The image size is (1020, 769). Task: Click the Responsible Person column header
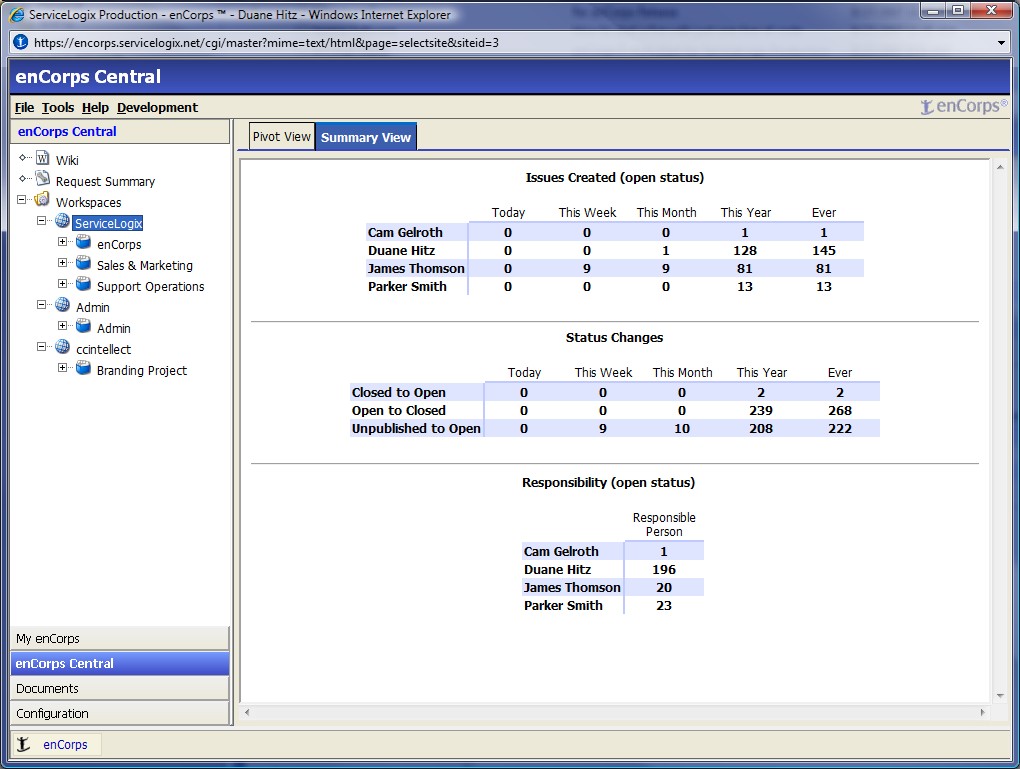tap(664, 524)
